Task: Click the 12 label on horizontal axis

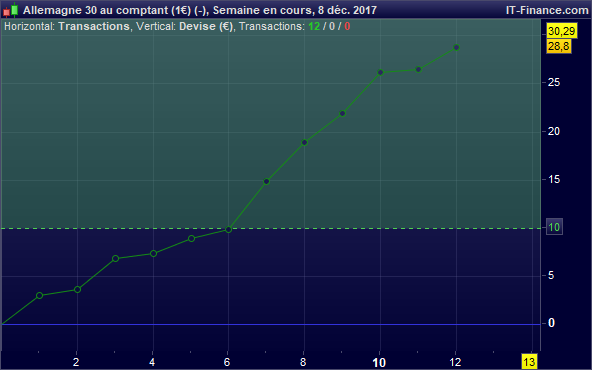Action: point(455,362)
